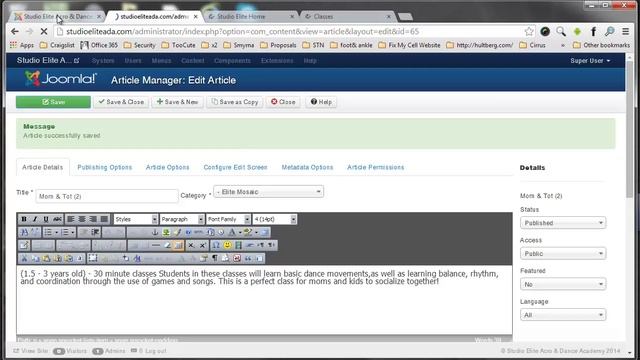The width and height of the screenshot is (640, 360).
Task: Click the View Site link
Action: [x=31, y=351]
